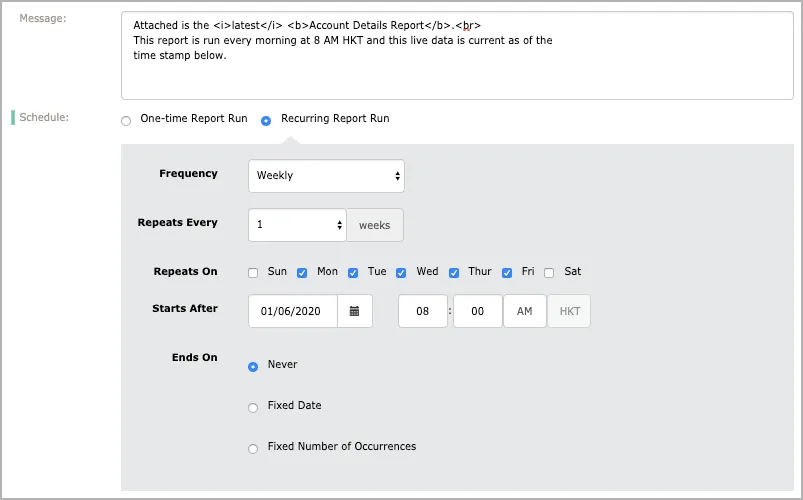Uncheck the Mon checkbox

[x=302, y=273]
